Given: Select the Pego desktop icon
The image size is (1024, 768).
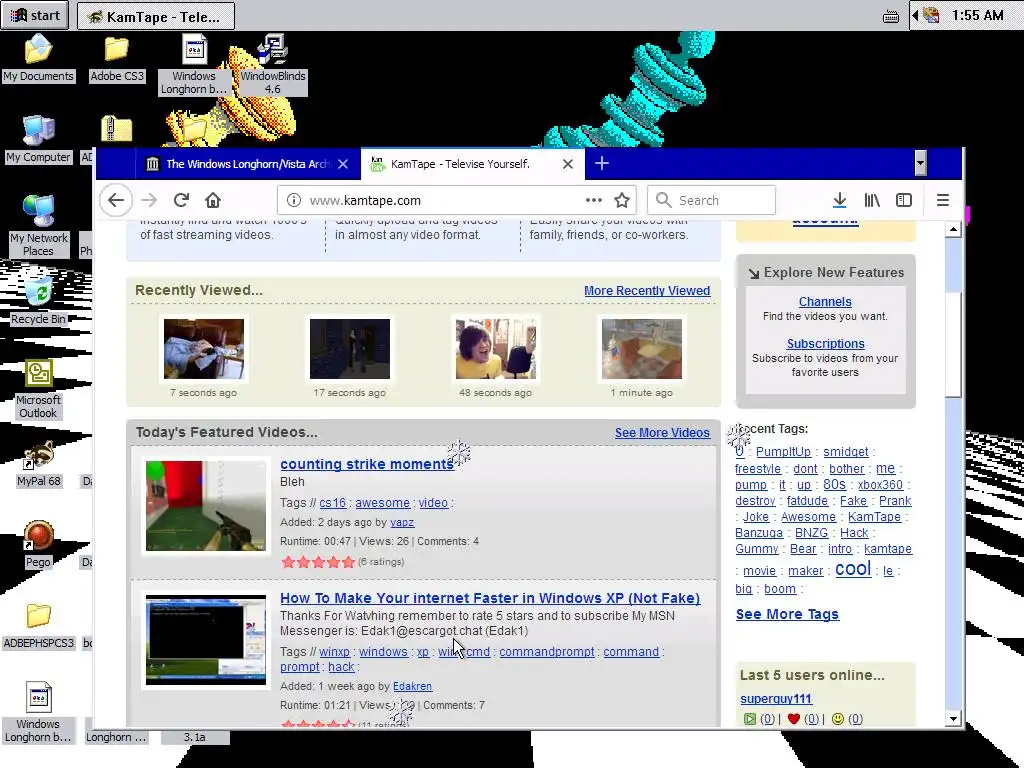Looking at the screenshot, I should [x=38, y=544].
